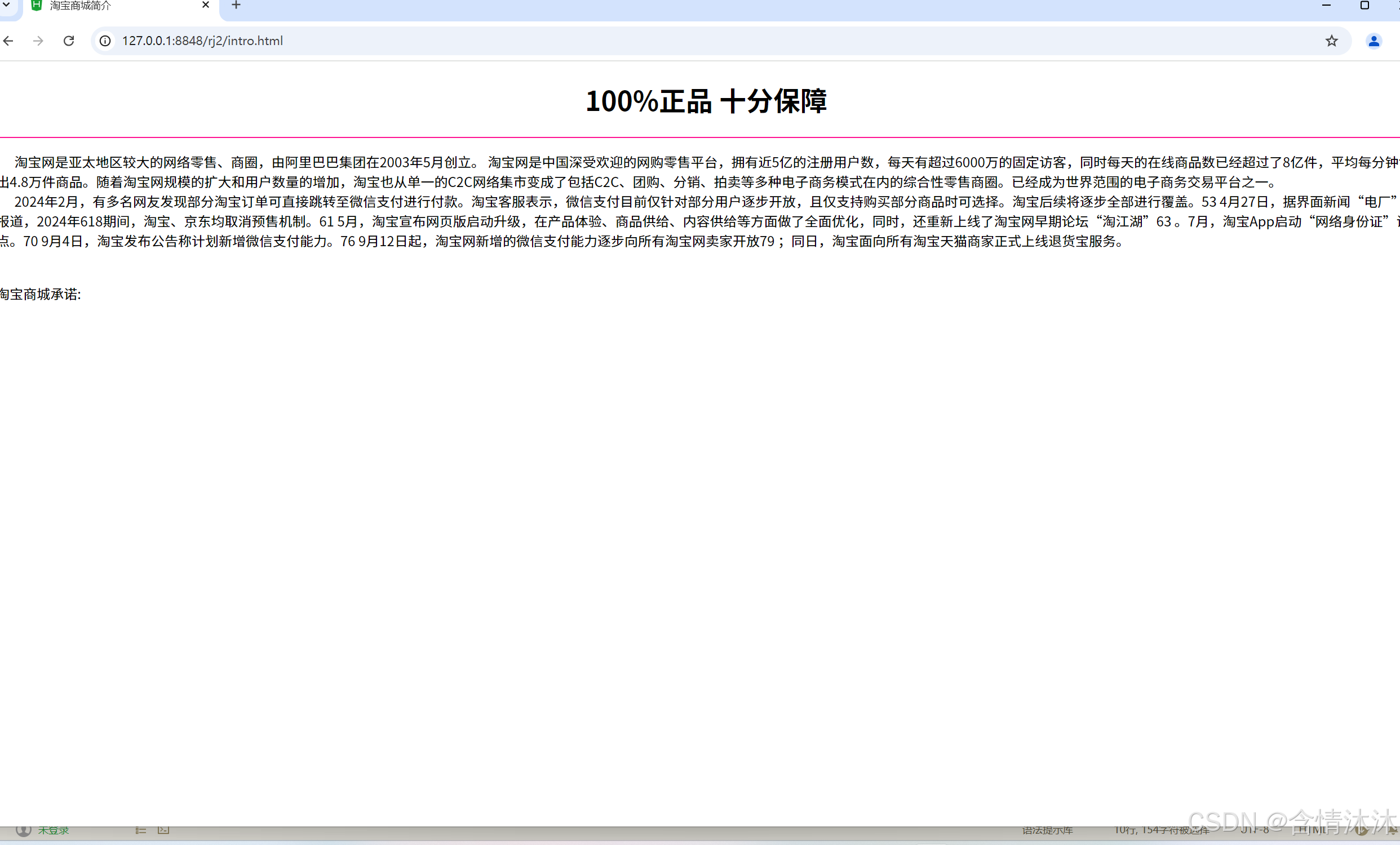Go back to the previous page
This screenshot has height=845, width=1400.
[x=8, y=41]
